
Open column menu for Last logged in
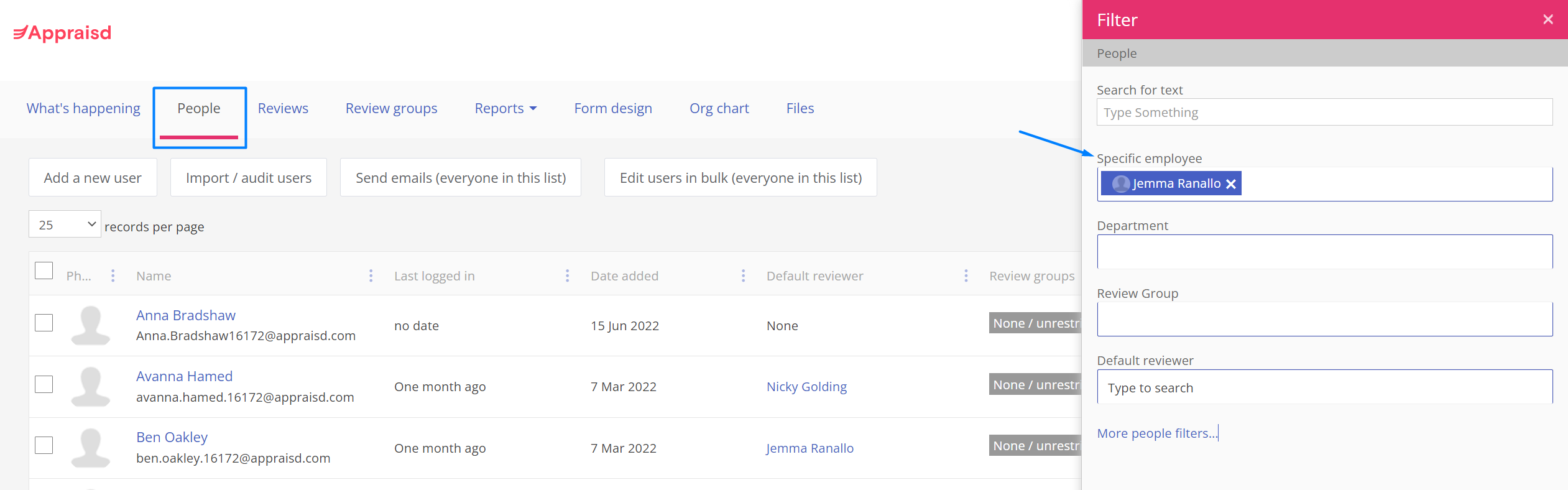567,275
